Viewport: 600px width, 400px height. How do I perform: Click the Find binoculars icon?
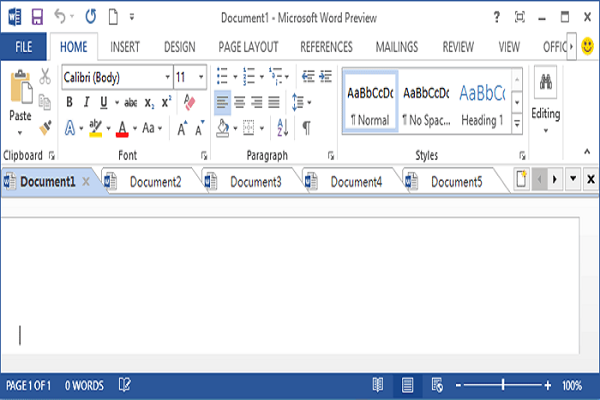point(546,82)
